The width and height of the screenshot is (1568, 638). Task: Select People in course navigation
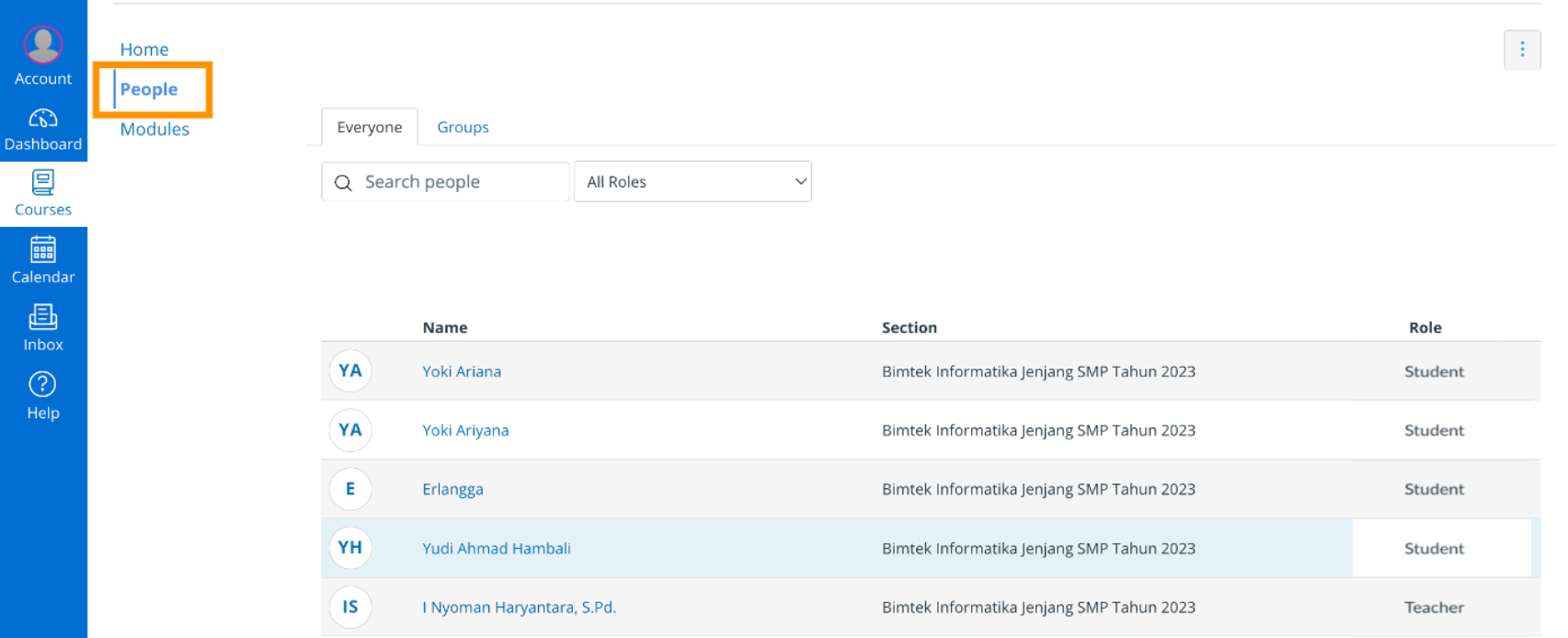149,89
